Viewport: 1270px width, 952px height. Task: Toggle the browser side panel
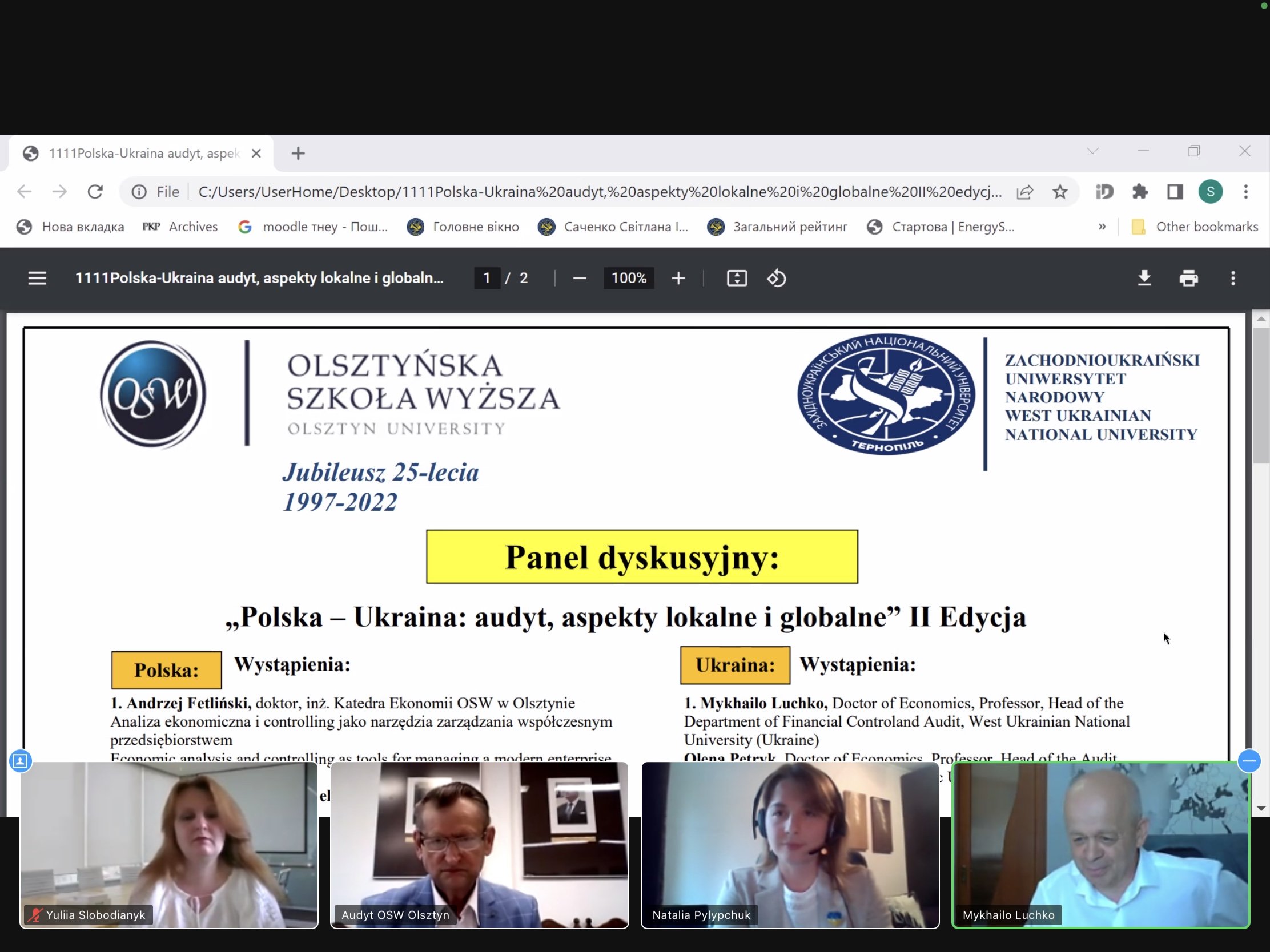click(x=1175, y=192)
